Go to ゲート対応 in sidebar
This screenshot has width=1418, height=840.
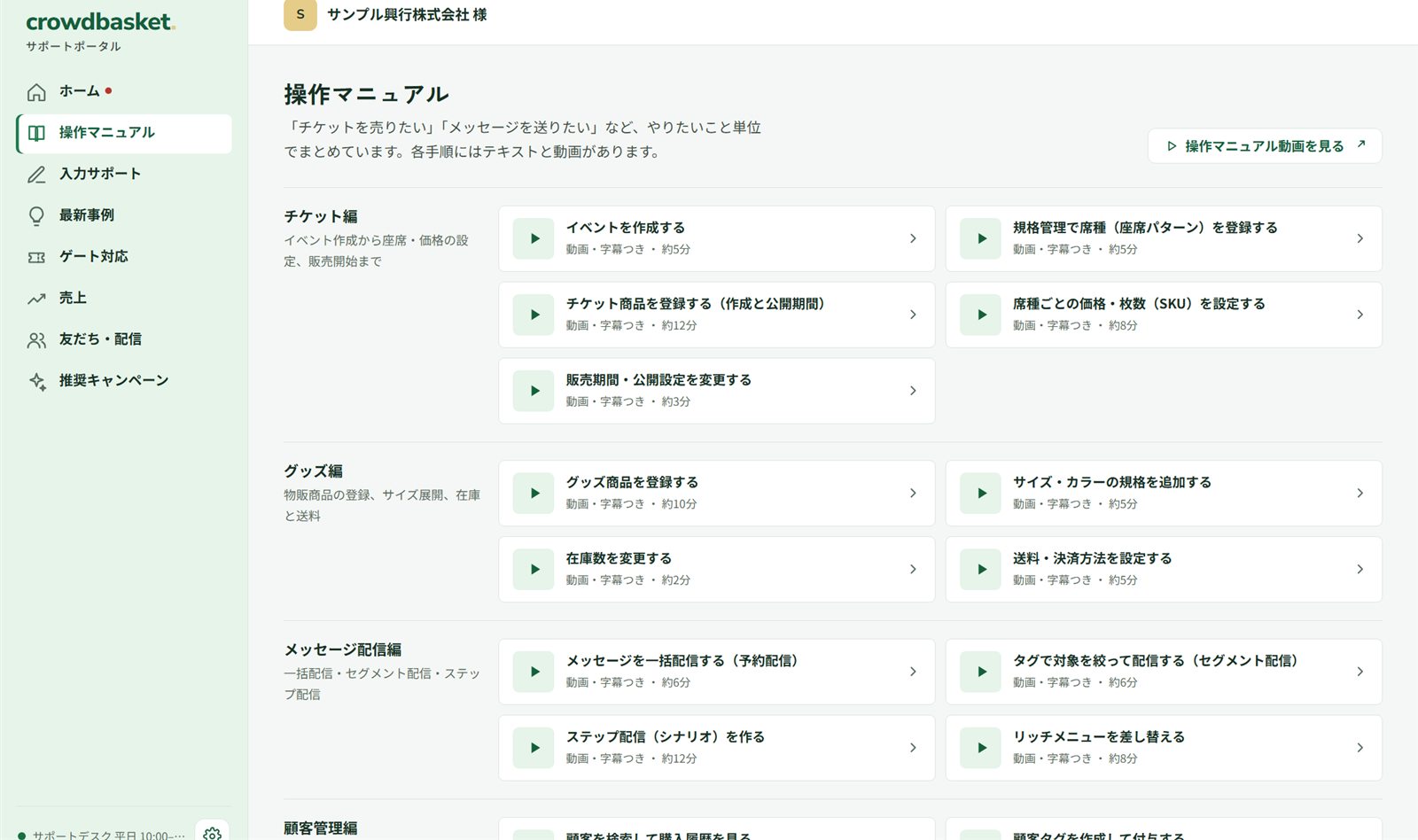point(124,257)
